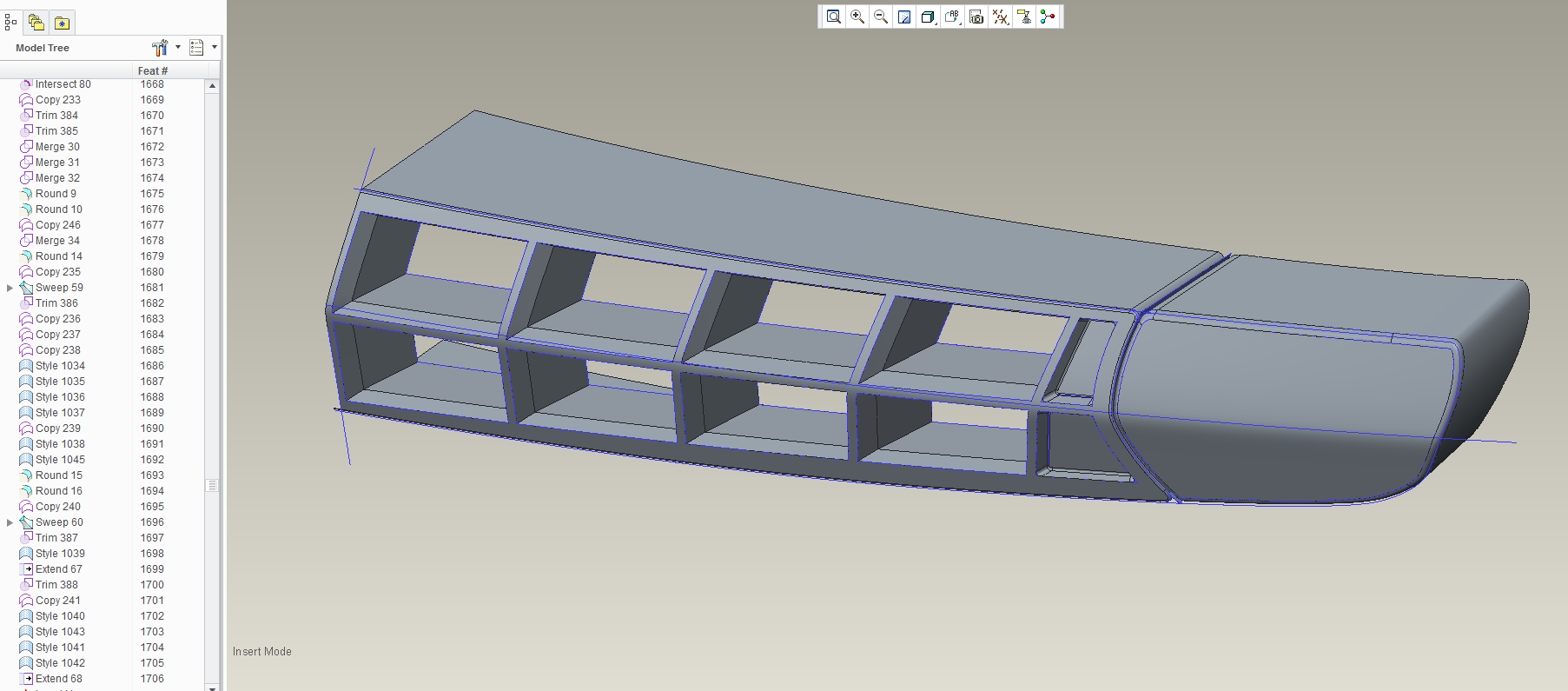Viewport: 1568px width, 691px height.
Task: Select Copy 236 feature row
Action: pos(58,319)
